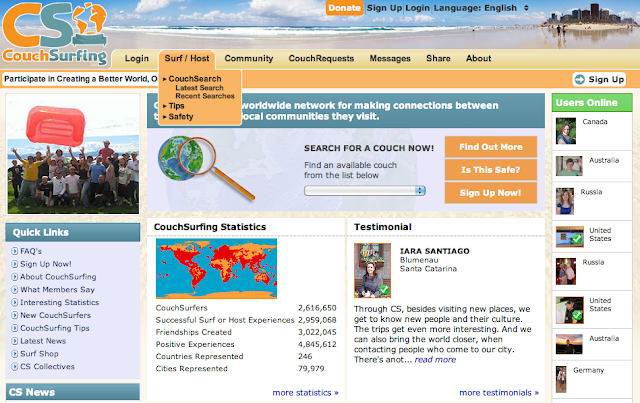
Task: Follow the more statistics link
Action: tap(305, 393)
